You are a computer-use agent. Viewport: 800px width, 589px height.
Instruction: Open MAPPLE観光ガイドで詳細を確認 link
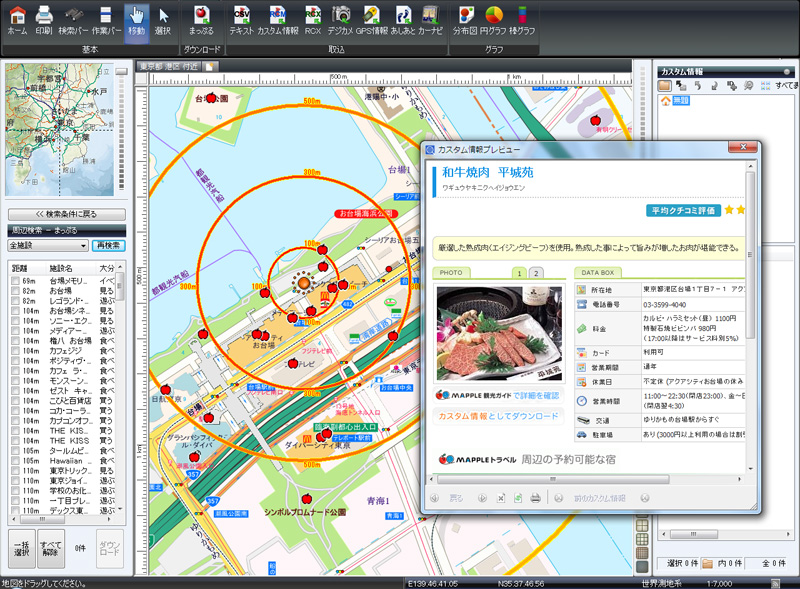(x=498, y=395)
